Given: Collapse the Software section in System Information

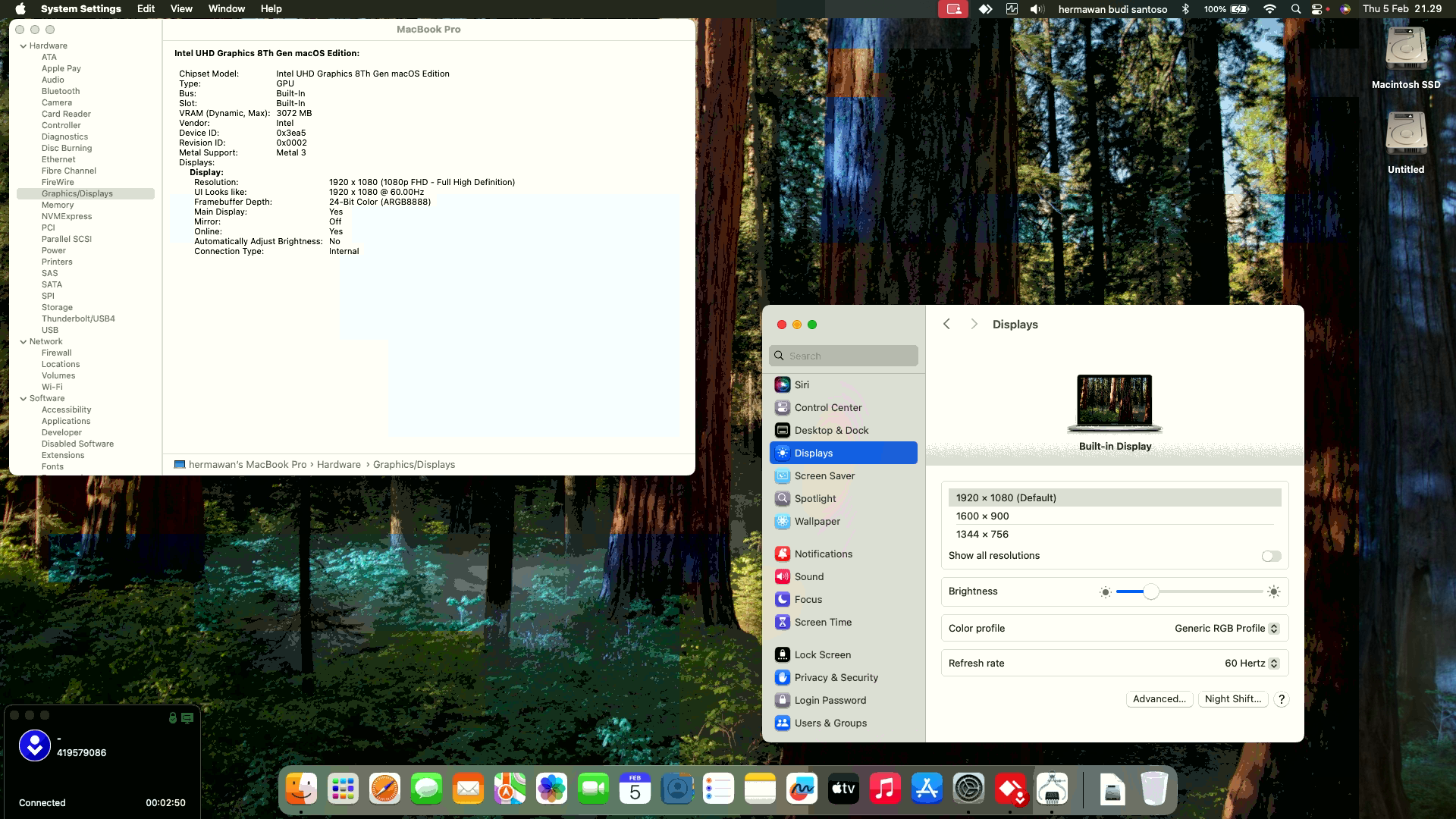Looking at the screenshot, I should point(24,398).
